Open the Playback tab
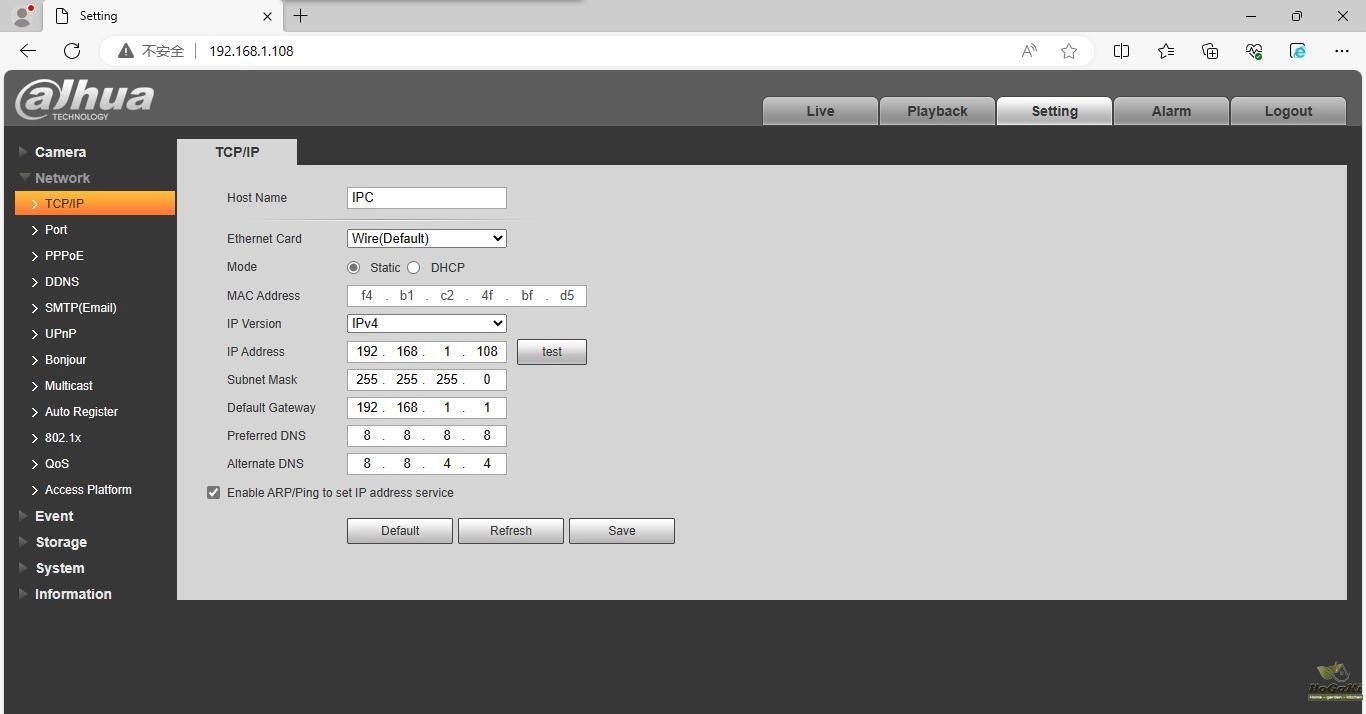The image size is (1366, 714). coord(937,111)
